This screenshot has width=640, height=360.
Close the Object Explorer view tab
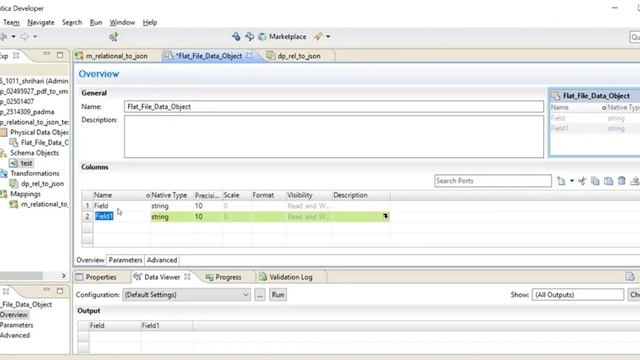[x=16, y=56]
